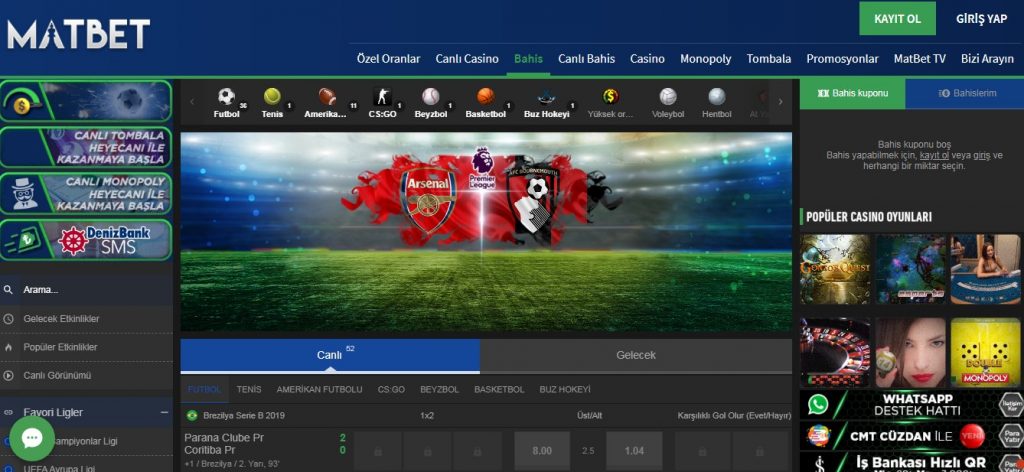Click the Canlı Görünümü play icon
The height and width of the screenshot is (472, 1024).
pyautogui.click(x=8, y=375)
